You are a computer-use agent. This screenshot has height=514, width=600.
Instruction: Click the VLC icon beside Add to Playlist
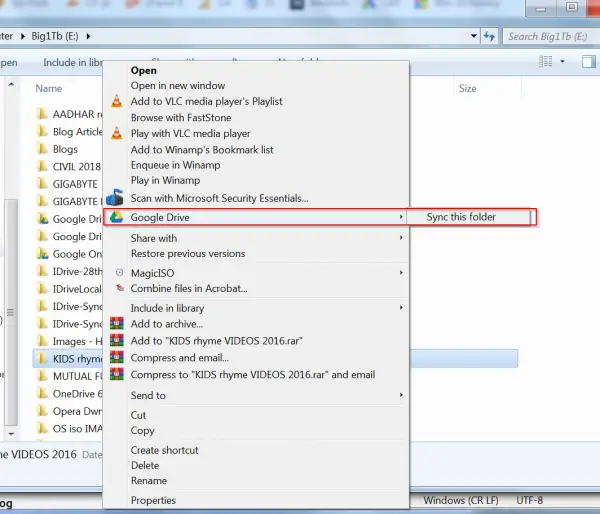(x=117, y=101)
